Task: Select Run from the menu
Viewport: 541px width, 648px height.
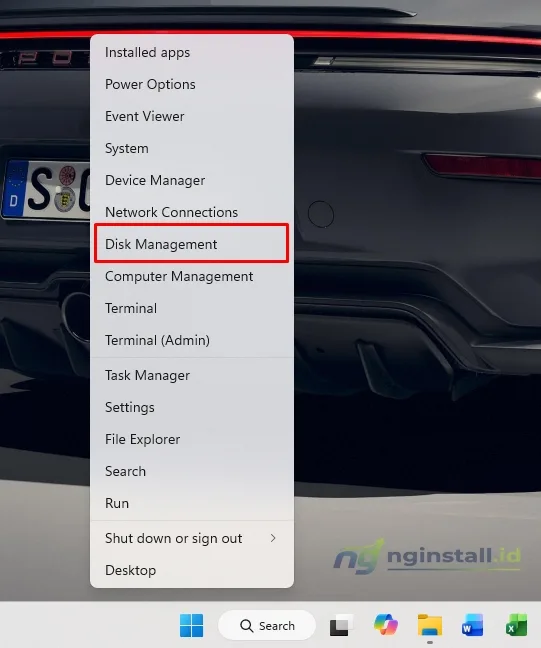Action: (192, 503)
